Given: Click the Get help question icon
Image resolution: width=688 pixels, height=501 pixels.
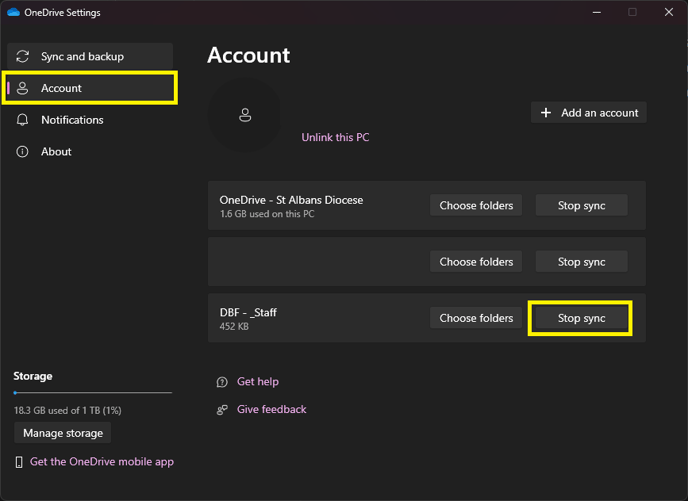Looking at the screenshot, I should tap(222, 382).
